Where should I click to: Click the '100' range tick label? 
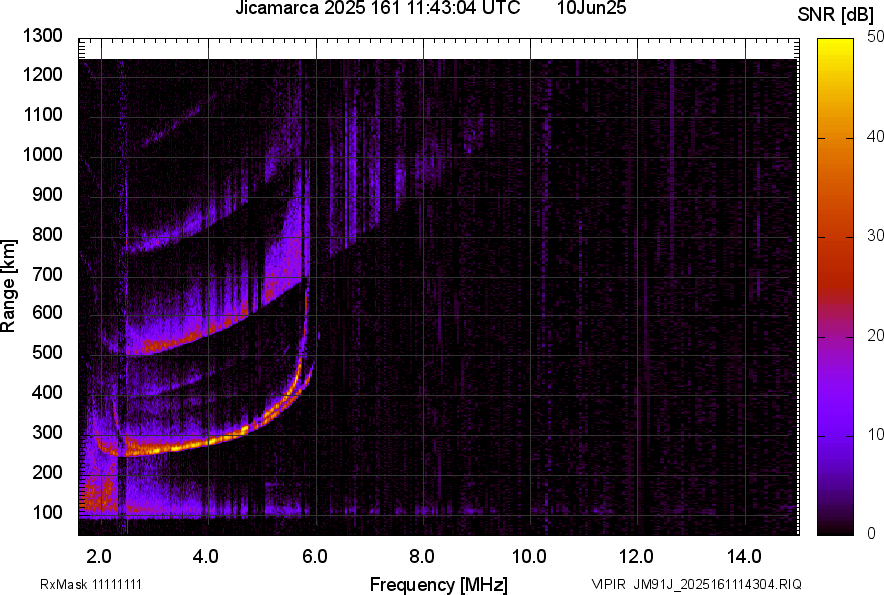coord(47,512)
